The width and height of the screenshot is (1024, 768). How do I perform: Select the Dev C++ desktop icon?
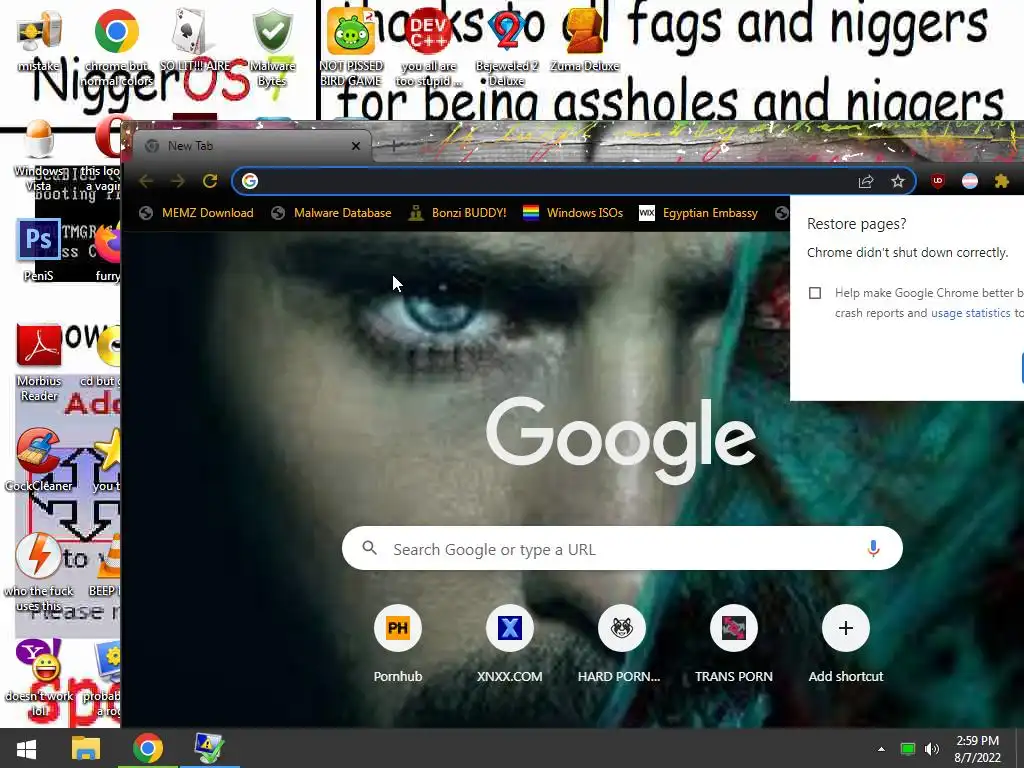(428, 47)
